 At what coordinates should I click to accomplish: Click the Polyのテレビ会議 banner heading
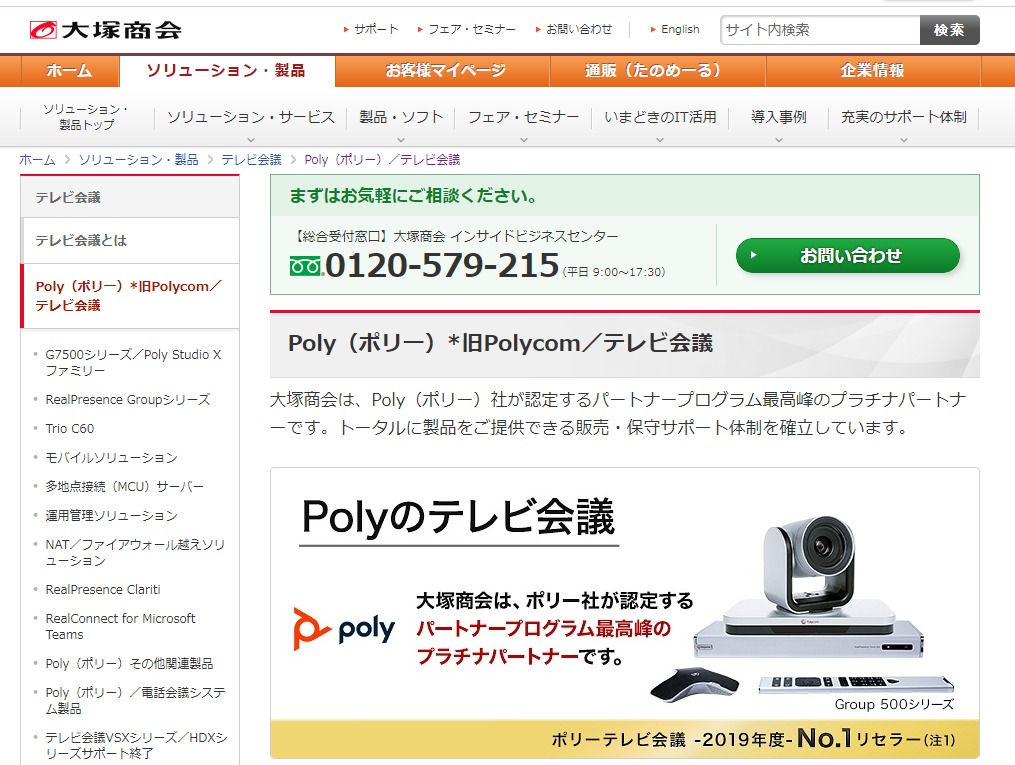[x=458, y=517]
